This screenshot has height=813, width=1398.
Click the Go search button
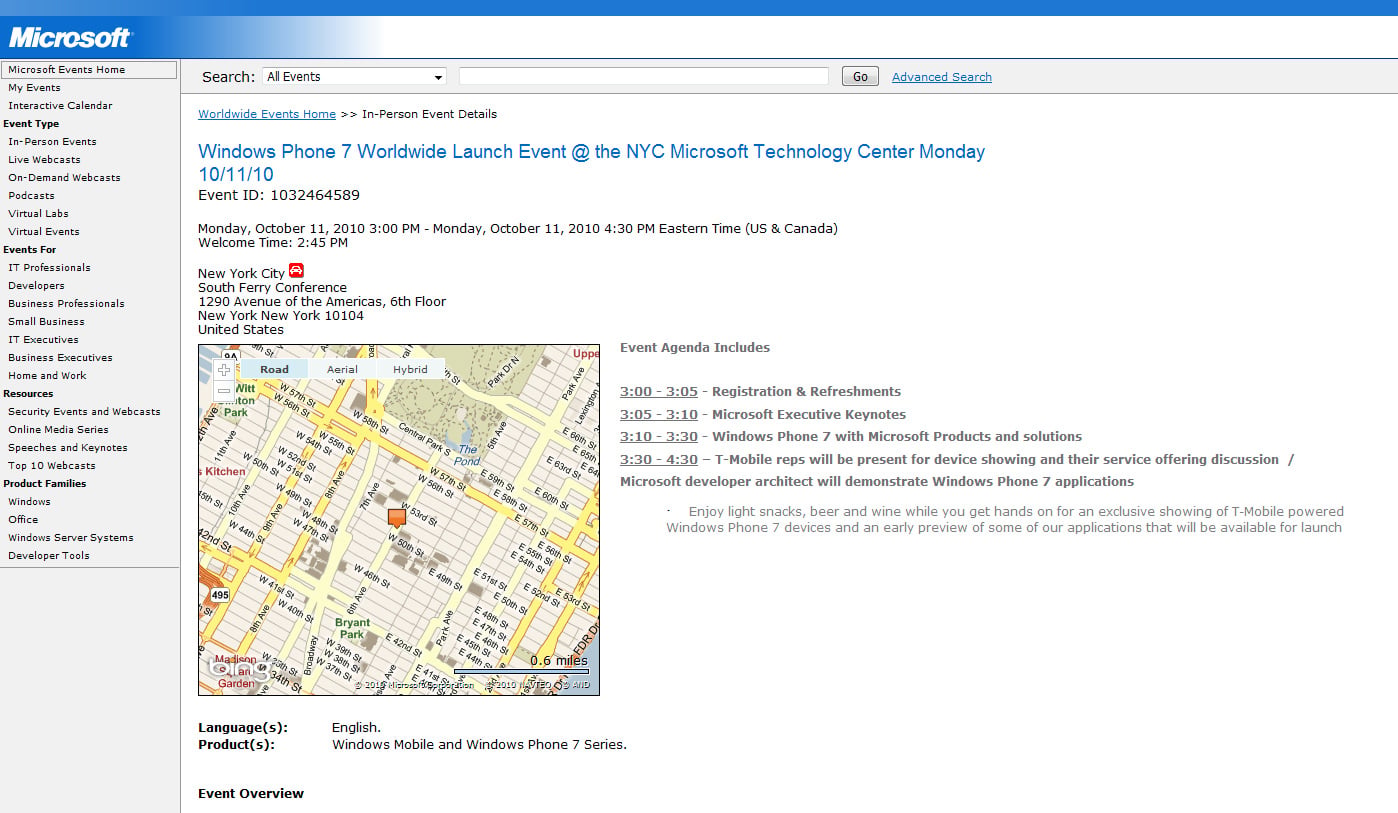point(860,76)
